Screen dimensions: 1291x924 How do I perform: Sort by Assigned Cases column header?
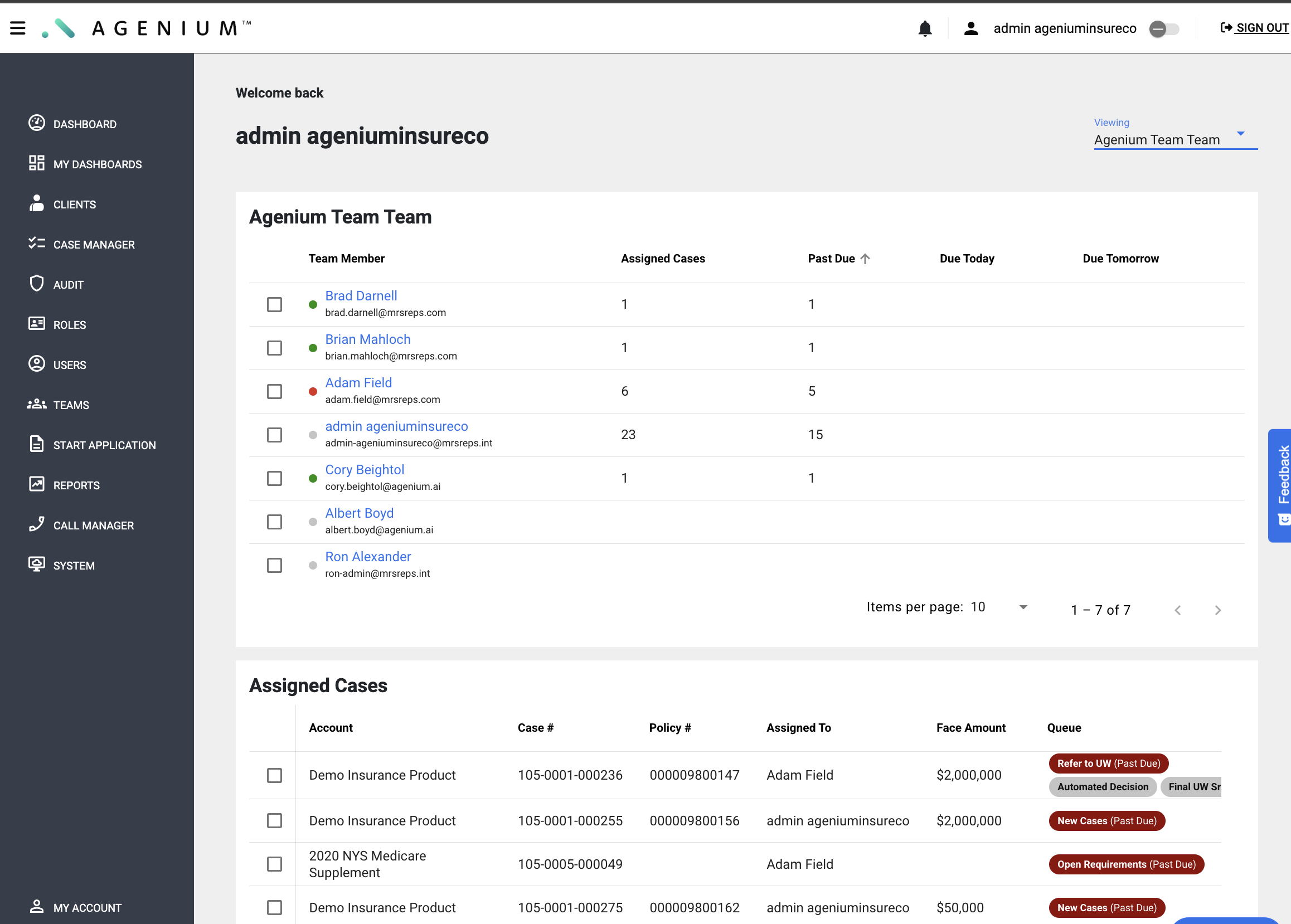pyautogui.click(x=663, y=259)
